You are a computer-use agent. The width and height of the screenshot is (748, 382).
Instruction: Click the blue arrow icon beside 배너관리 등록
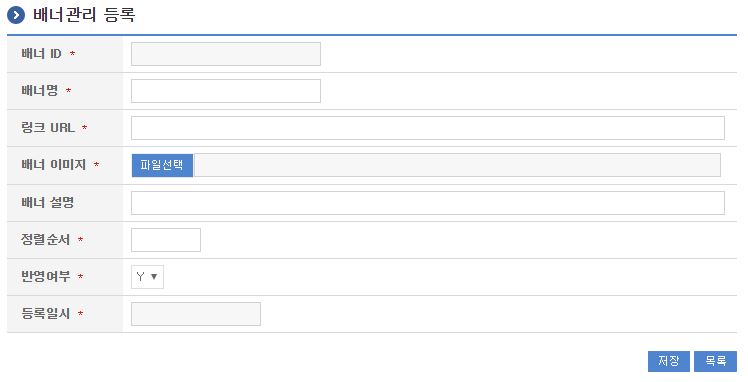pos(16,15)
